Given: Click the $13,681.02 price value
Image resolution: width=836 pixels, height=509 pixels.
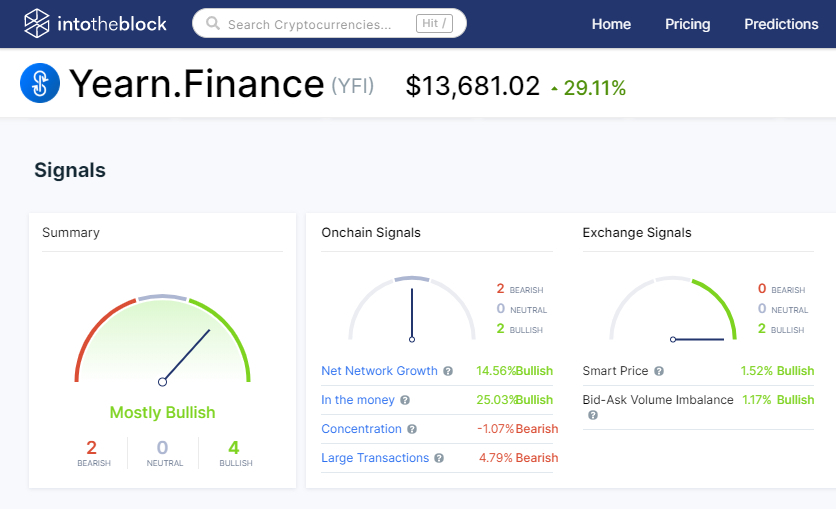Looking at the screenshot, I should 472,86.
